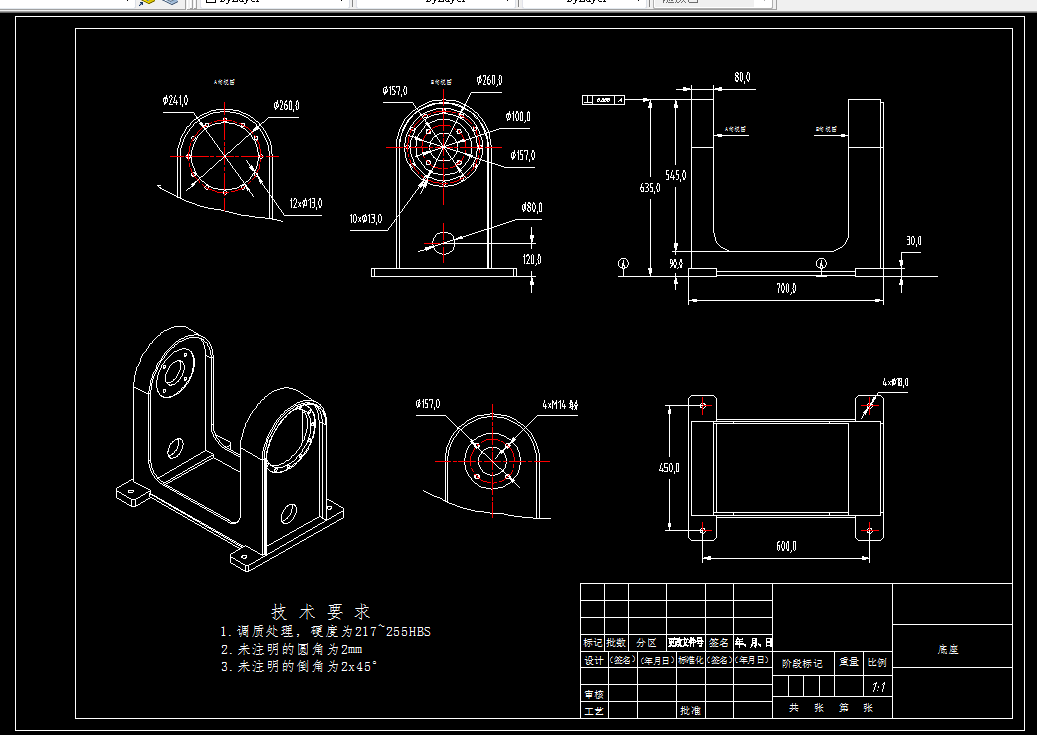Click the 批准 cell in title block

point(690,711)
